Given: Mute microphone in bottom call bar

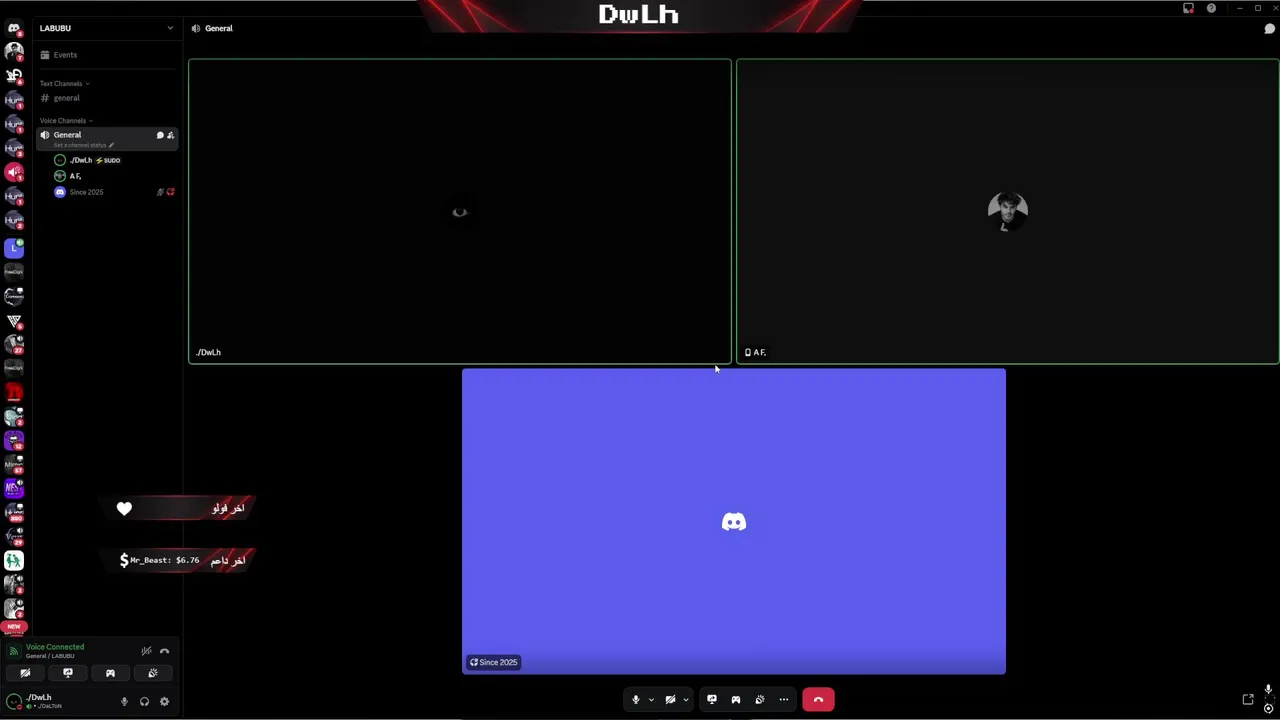Looking at the screenshot, I should pyautogui.click(x=635, y=700).
